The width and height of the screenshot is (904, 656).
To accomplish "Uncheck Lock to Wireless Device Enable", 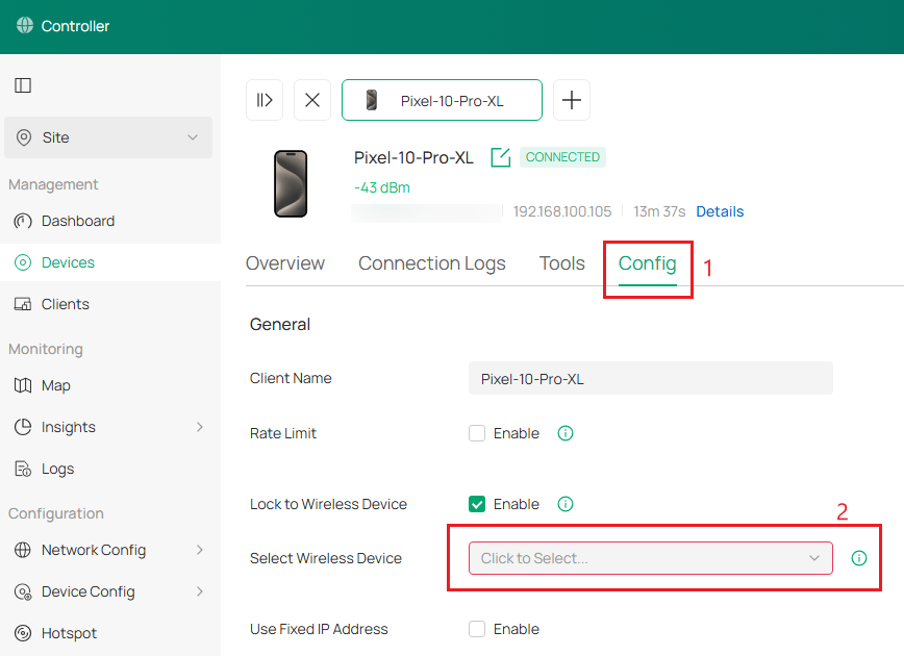I will click(x=477, y=504).
